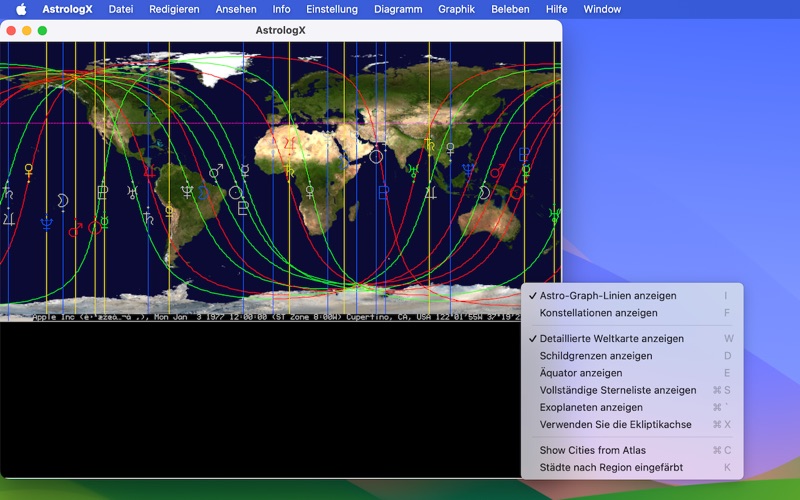Open the Apple menu
This screenshot has height=500, width=800.
21,9
